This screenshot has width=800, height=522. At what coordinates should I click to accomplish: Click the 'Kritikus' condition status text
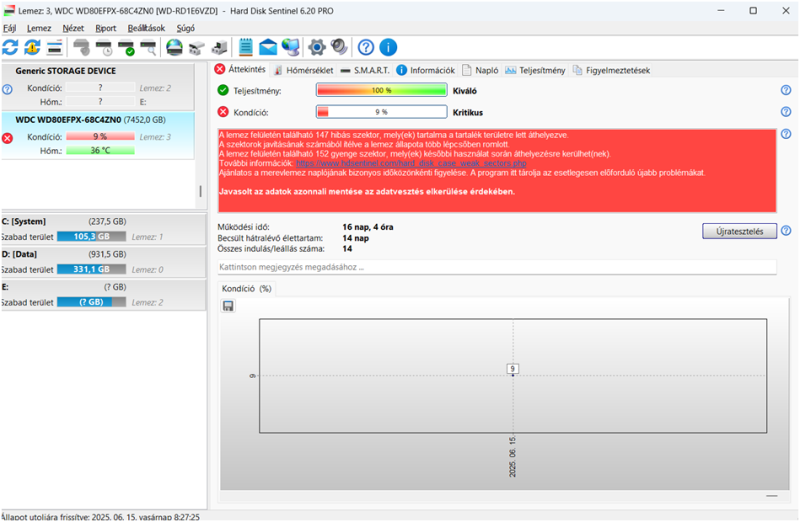(x=468, y=112)
